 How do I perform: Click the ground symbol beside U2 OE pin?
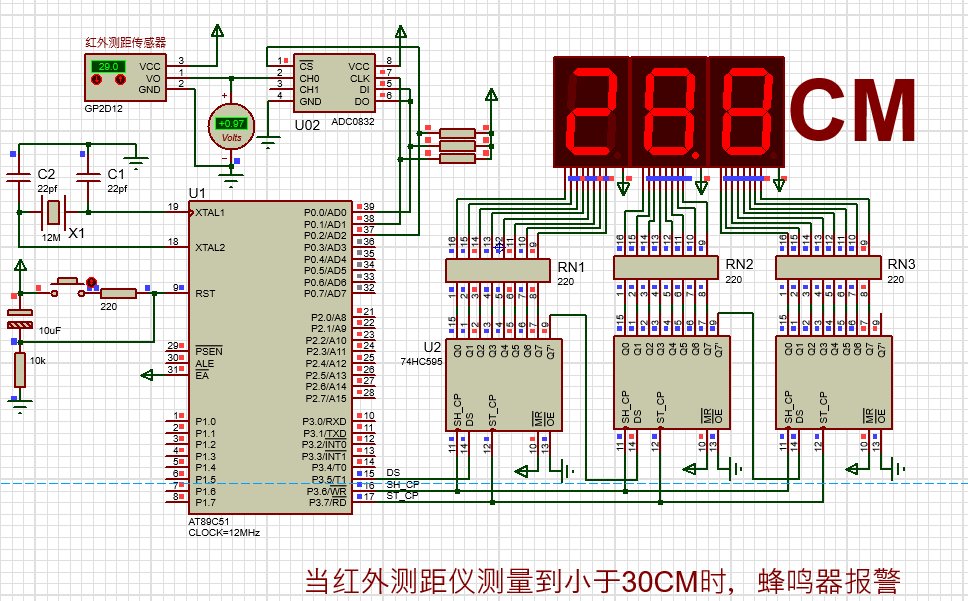[x=567, y=471]
